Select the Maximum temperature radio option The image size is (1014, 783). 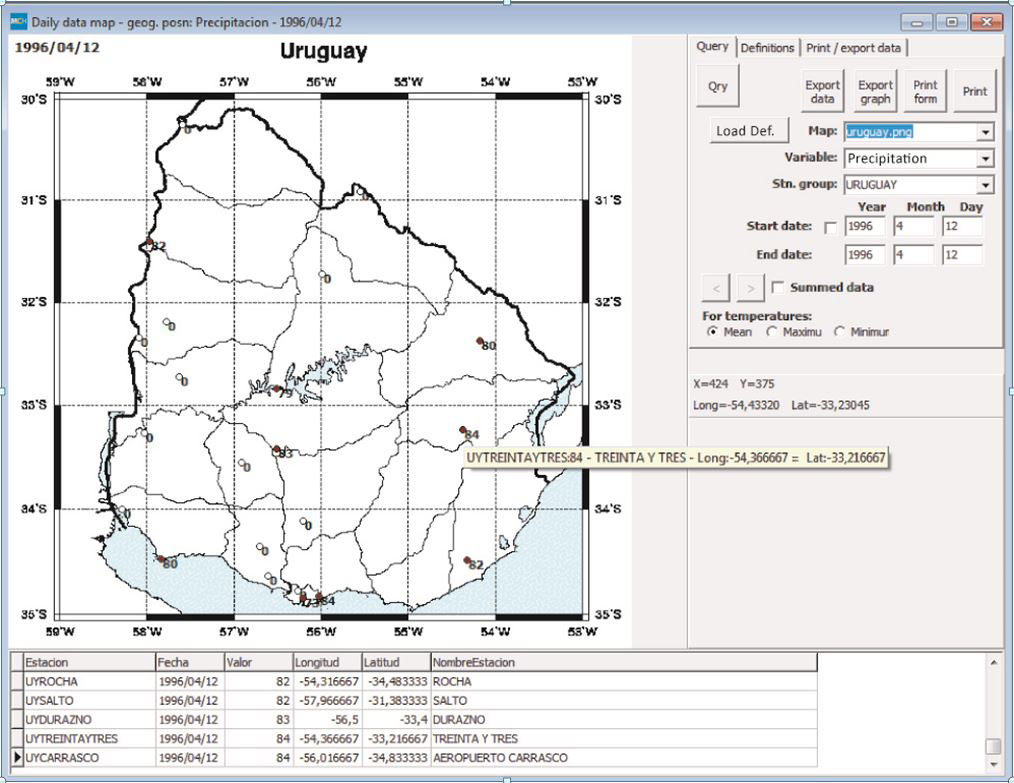[771, 332]
